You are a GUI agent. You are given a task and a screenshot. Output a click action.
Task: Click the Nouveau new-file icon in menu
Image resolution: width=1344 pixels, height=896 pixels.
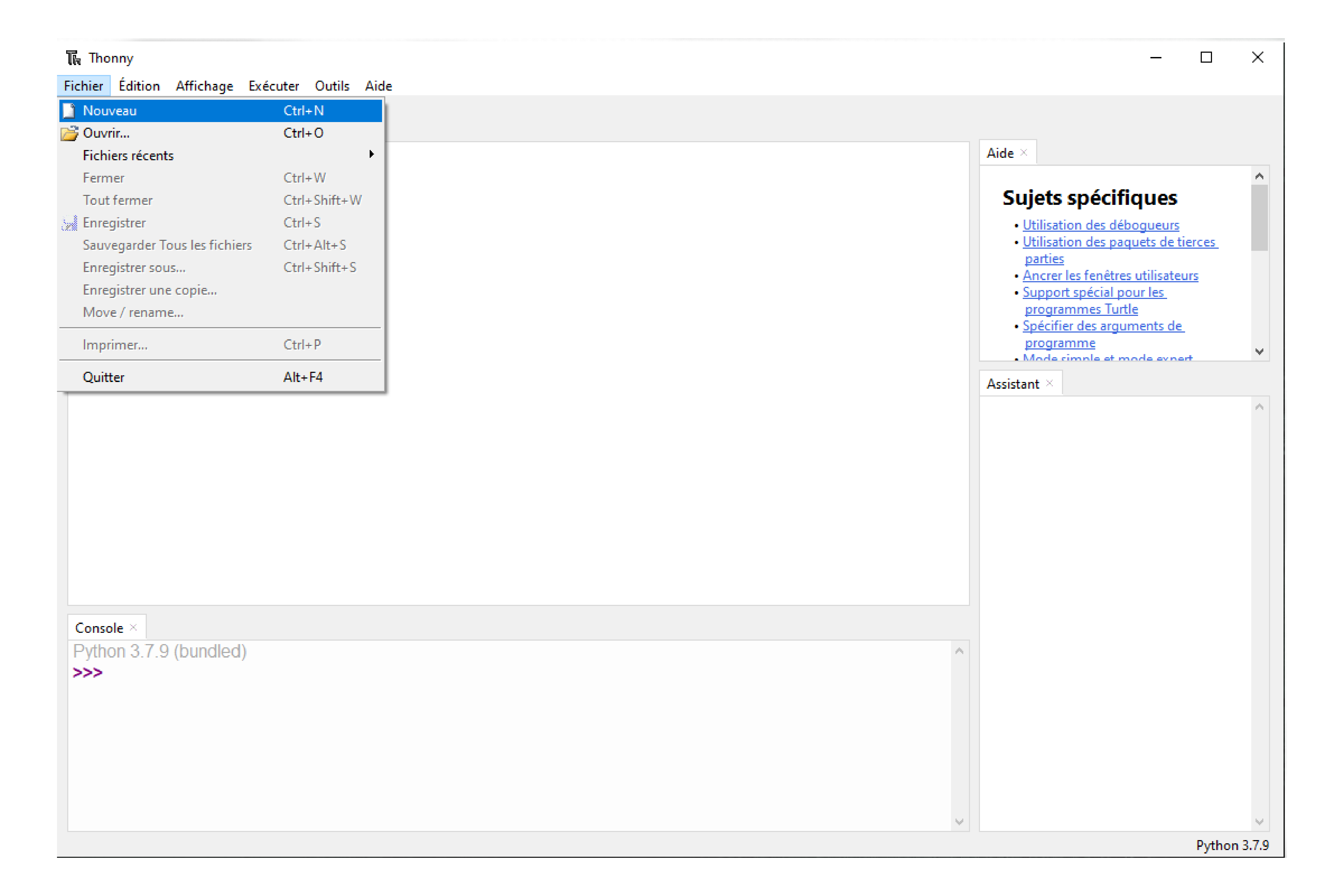click(x=69, y=110)
